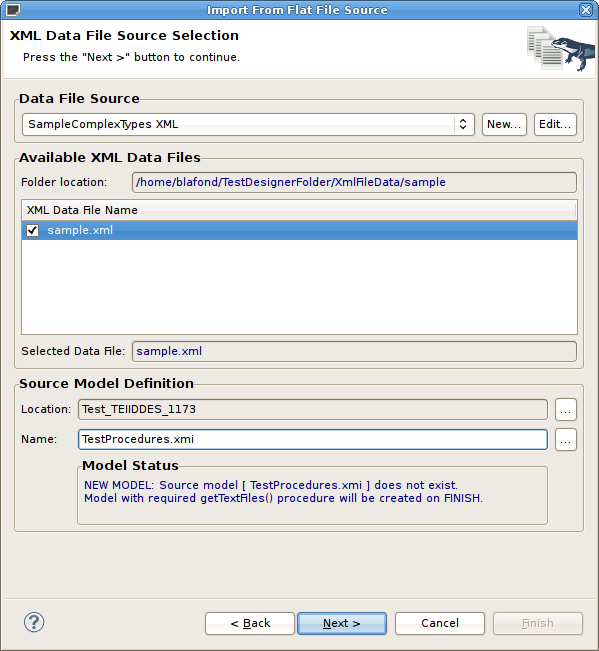Select the sample.xml row text
The width and height of the screenshot is (599, 651).
point(80,230)
